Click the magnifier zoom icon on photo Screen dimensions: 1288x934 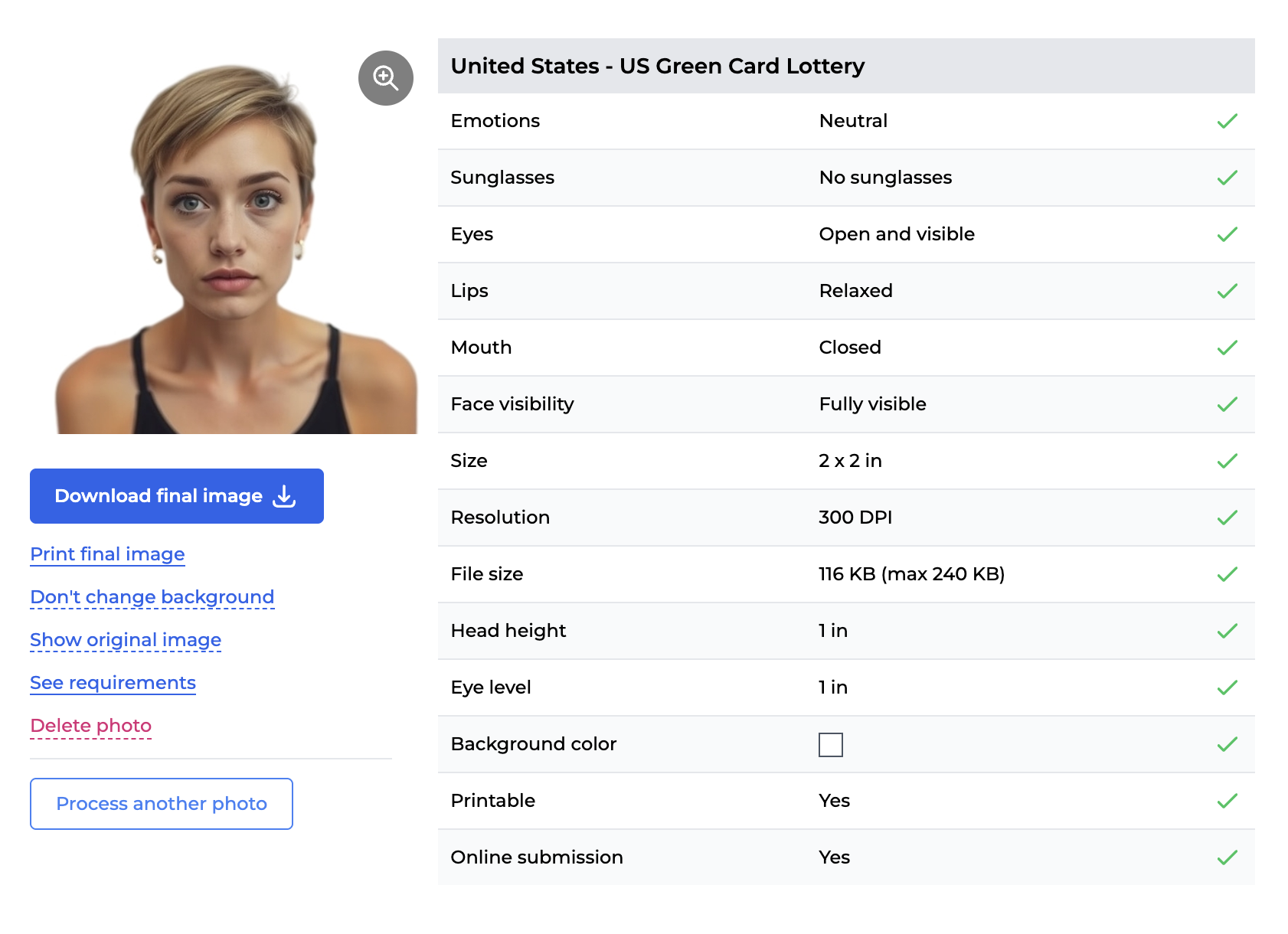pyautogui.click(x=386, y=78)
